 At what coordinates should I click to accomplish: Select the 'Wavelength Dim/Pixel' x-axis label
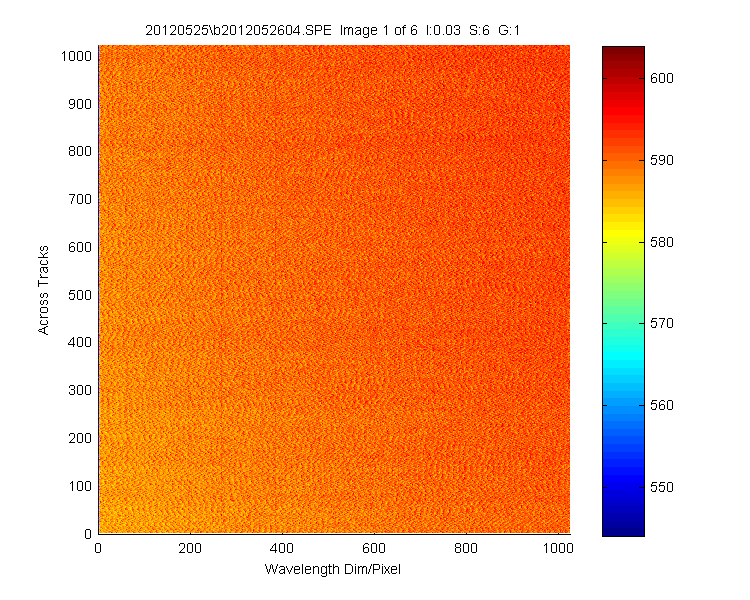click(x=332, y=569)
